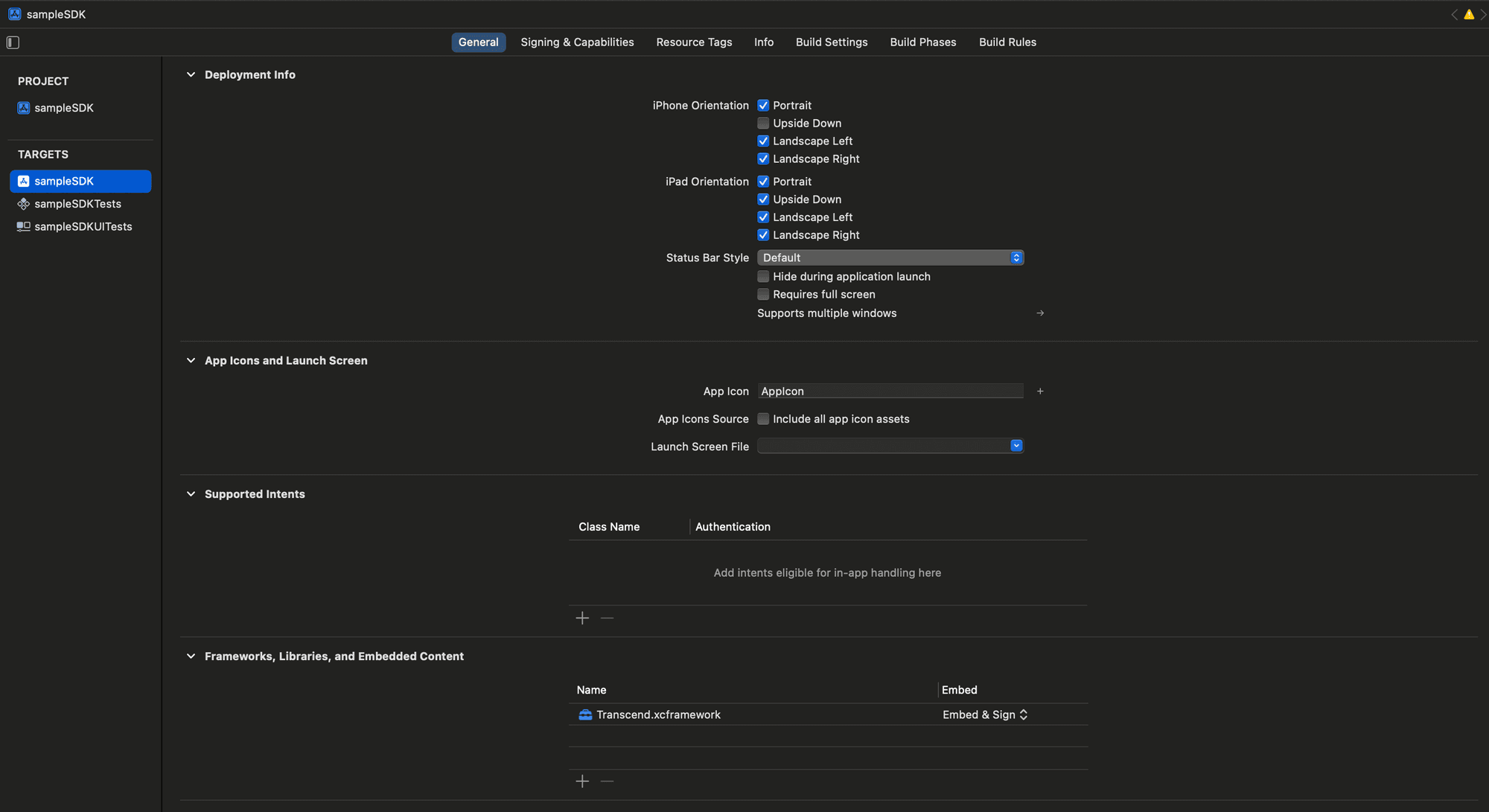Open the Signing & Capabilities tab
This screenshot has height=812, width=1489.
click(x=577, y=42)
